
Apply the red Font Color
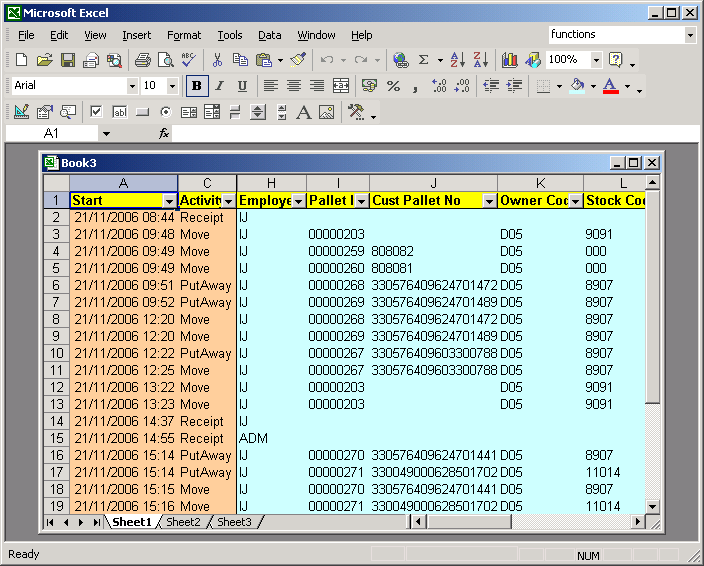611,86
